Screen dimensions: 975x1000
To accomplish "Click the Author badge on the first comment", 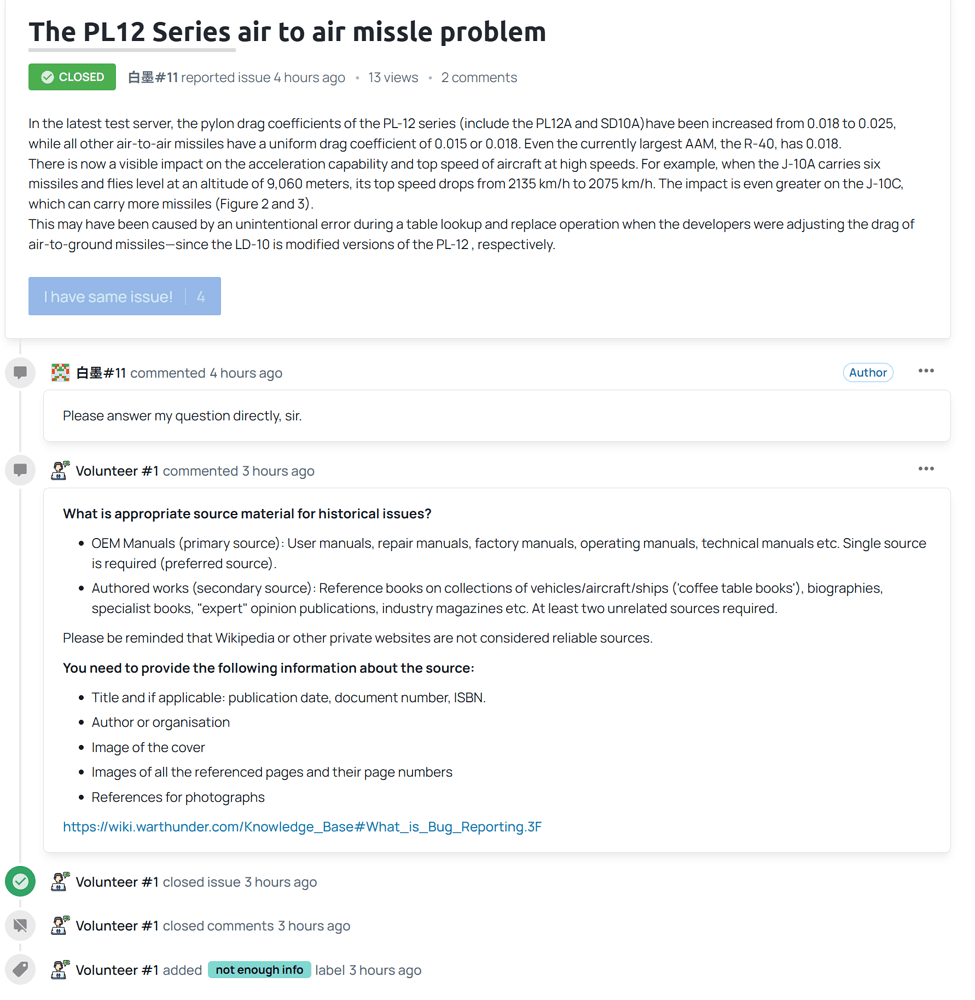I will point(868,373).
